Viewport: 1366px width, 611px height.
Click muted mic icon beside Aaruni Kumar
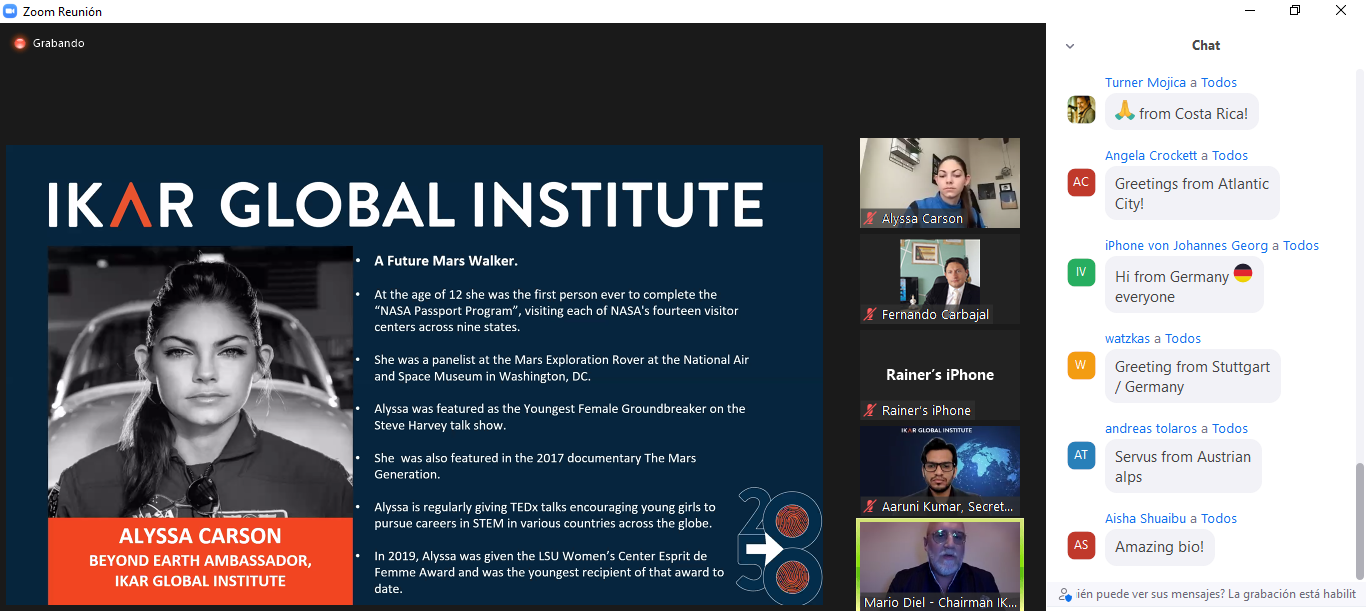tap(871, 506)
